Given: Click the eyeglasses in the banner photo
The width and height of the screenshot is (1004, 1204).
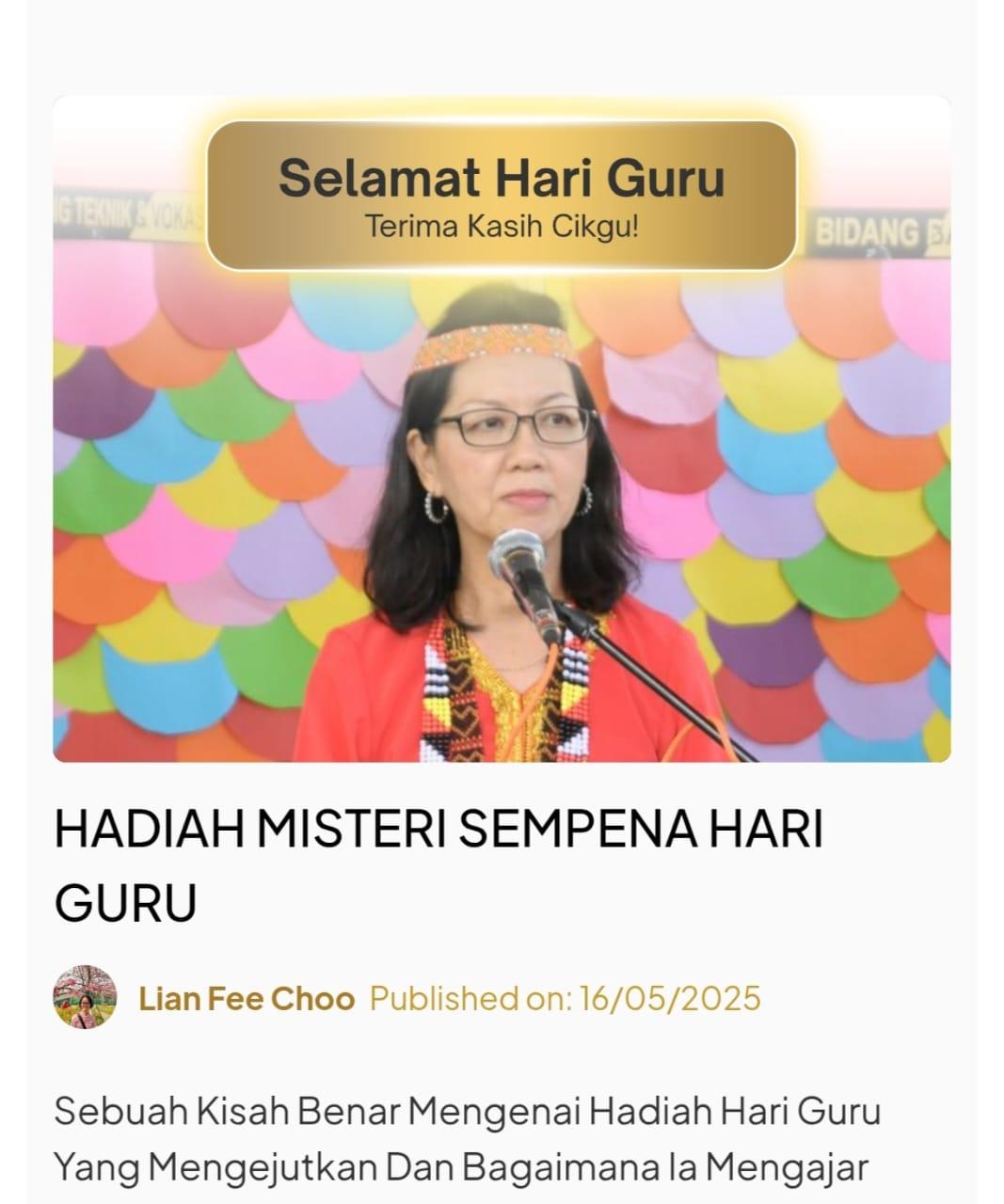Looking at the screenshot, I should pyautogui.click(x=513, y=426).
